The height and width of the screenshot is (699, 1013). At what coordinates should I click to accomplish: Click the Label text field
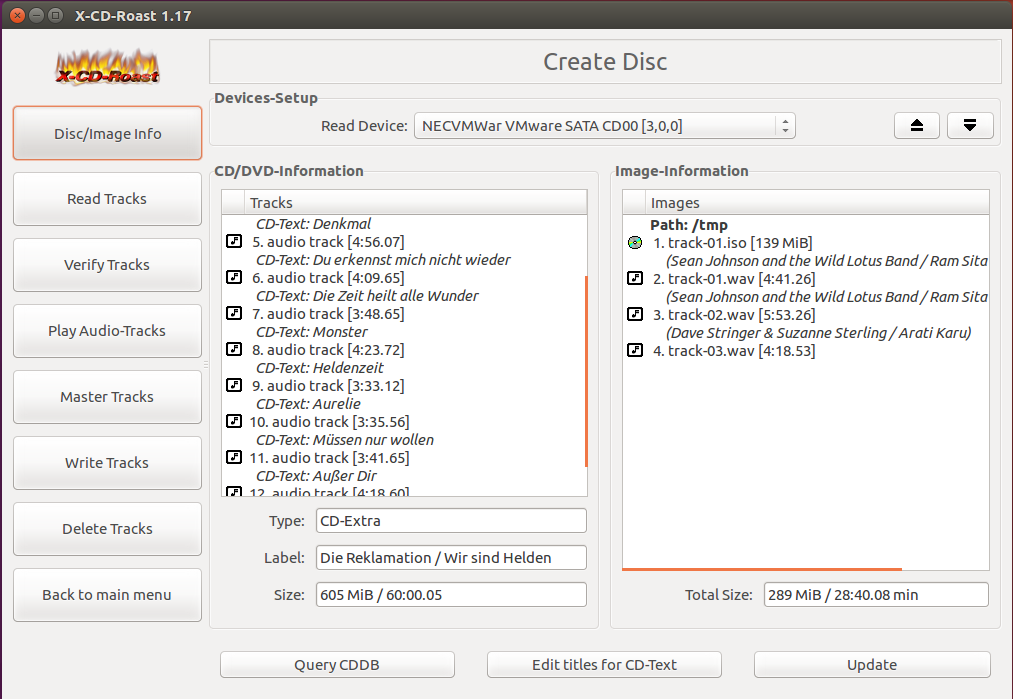click(451, 558)
